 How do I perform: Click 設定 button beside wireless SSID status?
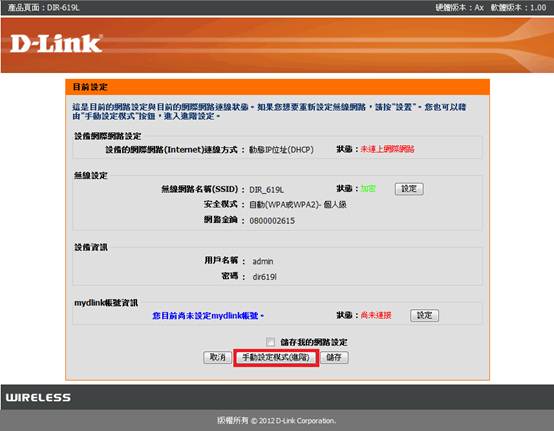coord(409,189)
